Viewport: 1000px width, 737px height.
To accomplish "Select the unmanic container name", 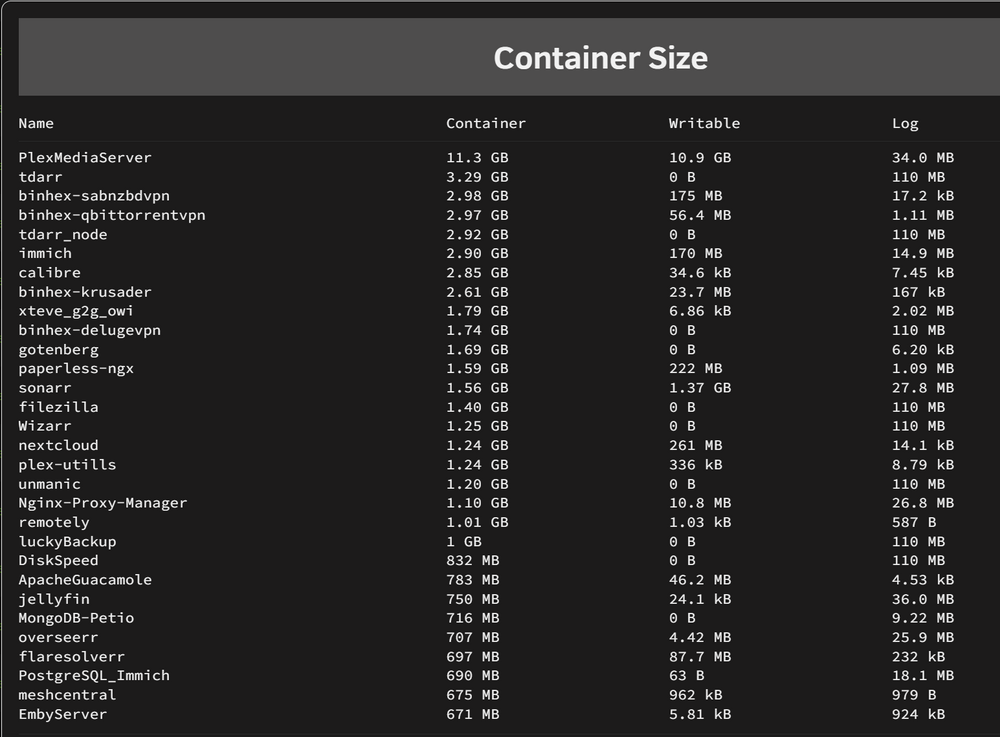I will pos(49,484).
